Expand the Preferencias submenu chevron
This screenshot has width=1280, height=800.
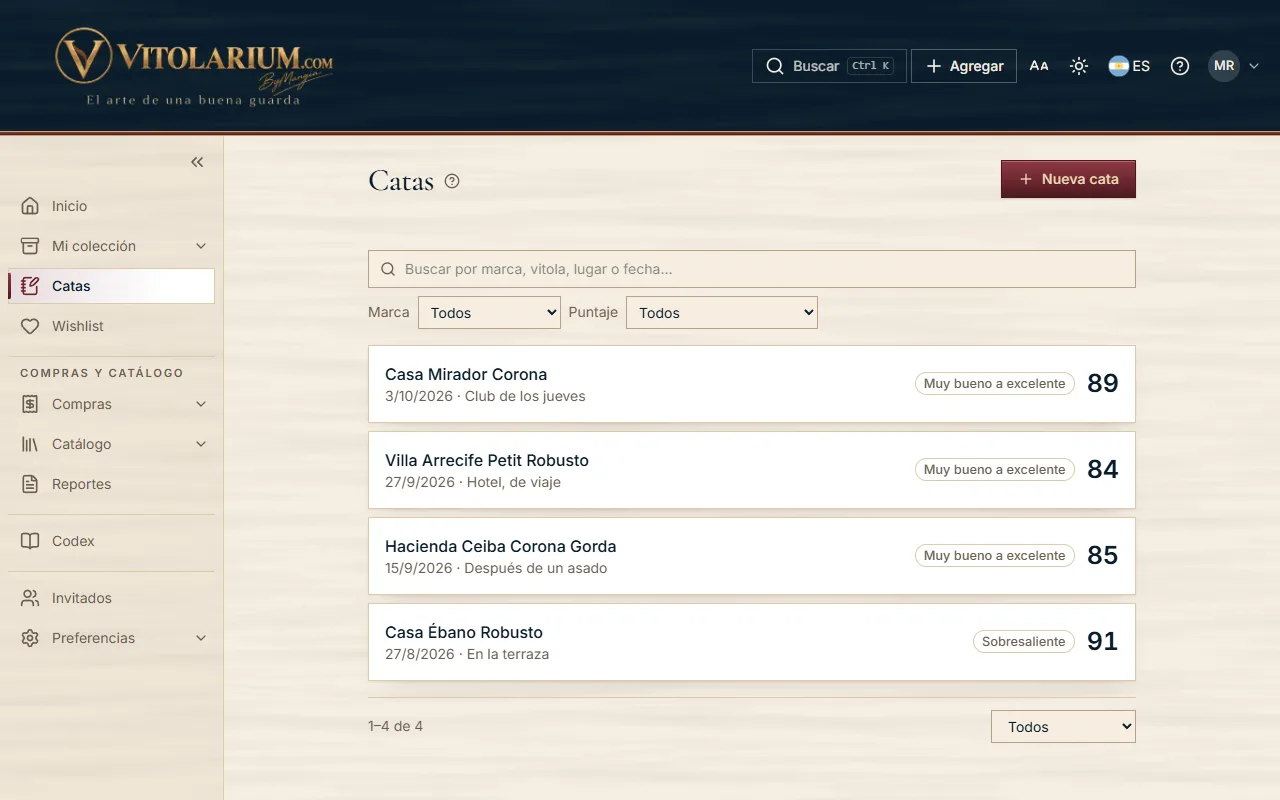201,638
